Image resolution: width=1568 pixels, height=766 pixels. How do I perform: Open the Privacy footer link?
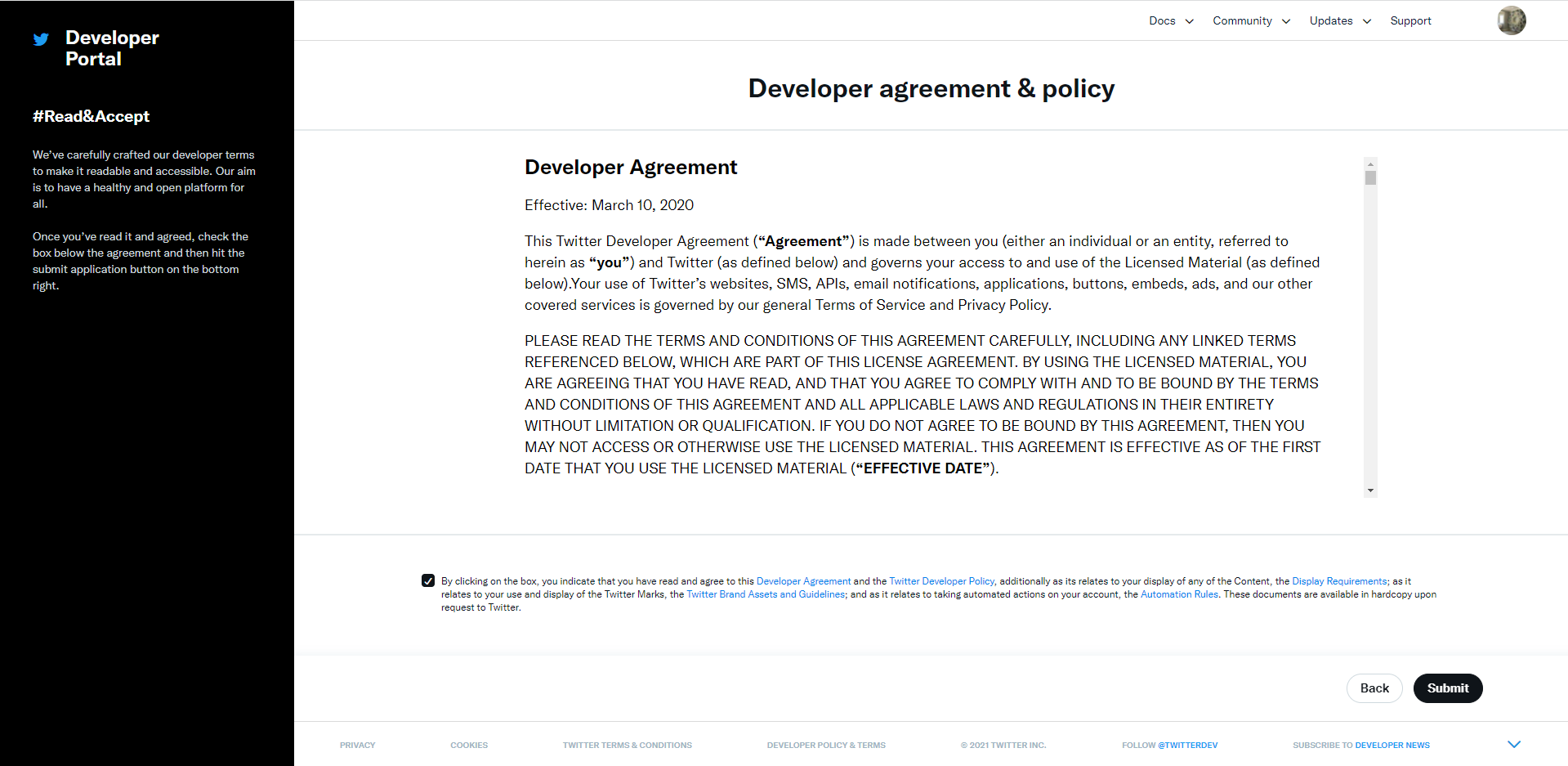coord(357,745)
